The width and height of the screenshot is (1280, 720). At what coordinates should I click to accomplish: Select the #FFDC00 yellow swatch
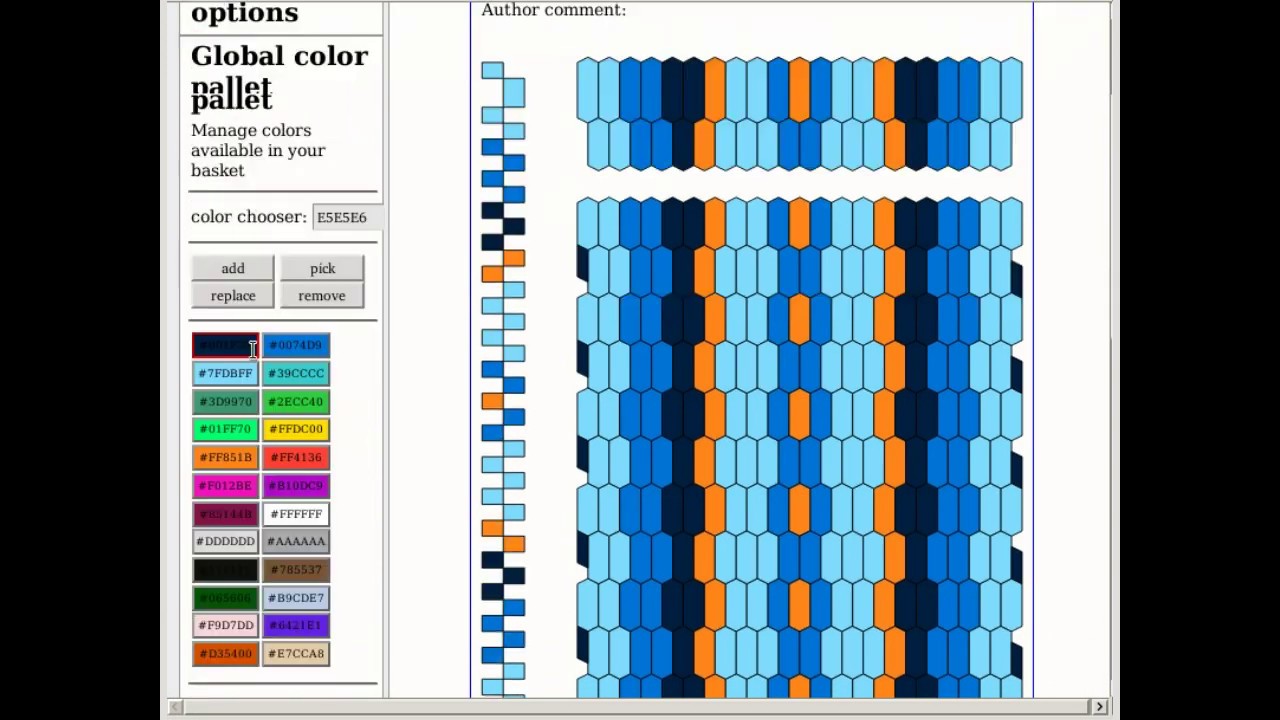coord(296,429)
